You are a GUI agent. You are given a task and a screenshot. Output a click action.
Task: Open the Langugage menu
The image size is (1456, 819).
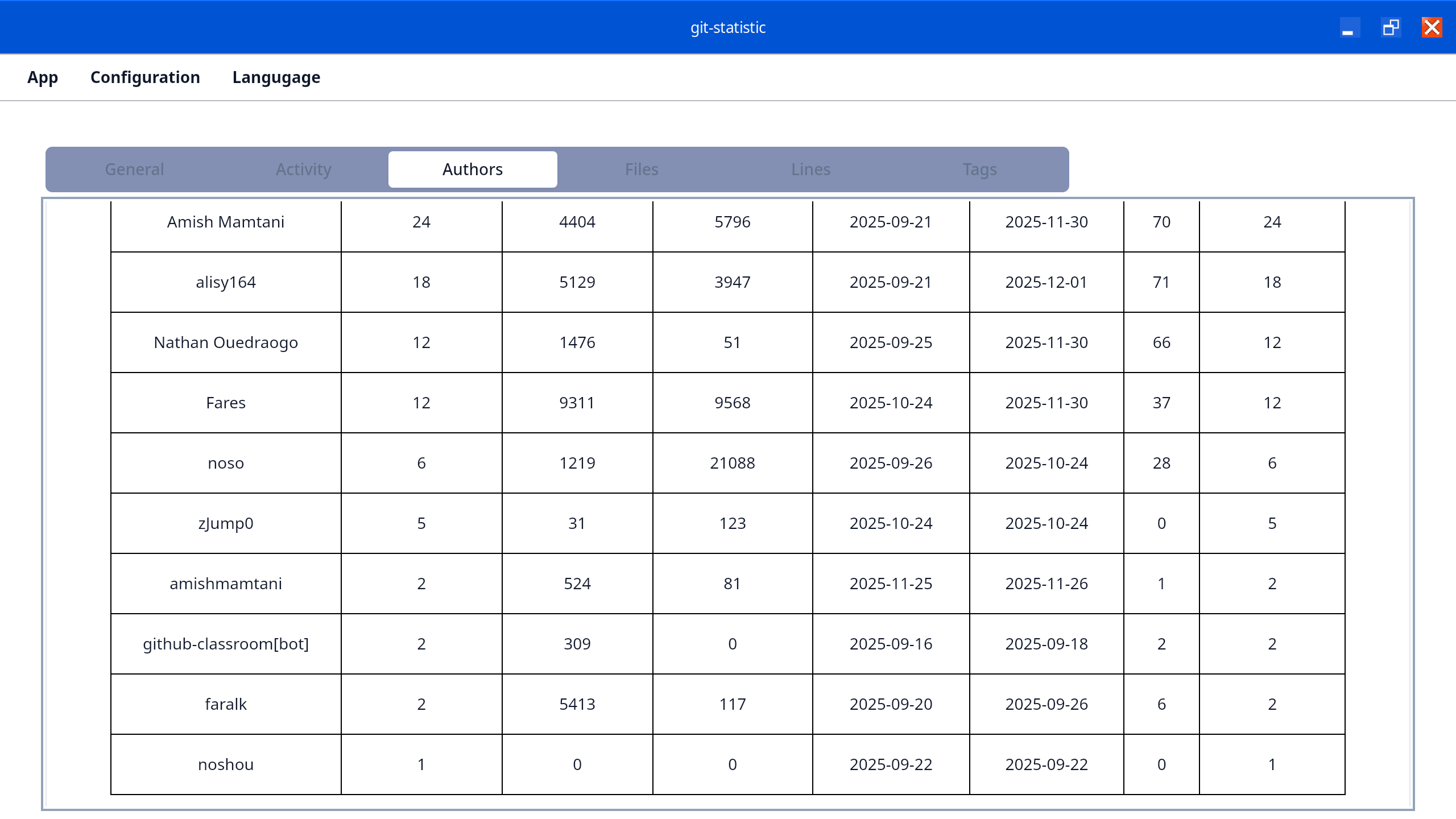tap(276, 77)
